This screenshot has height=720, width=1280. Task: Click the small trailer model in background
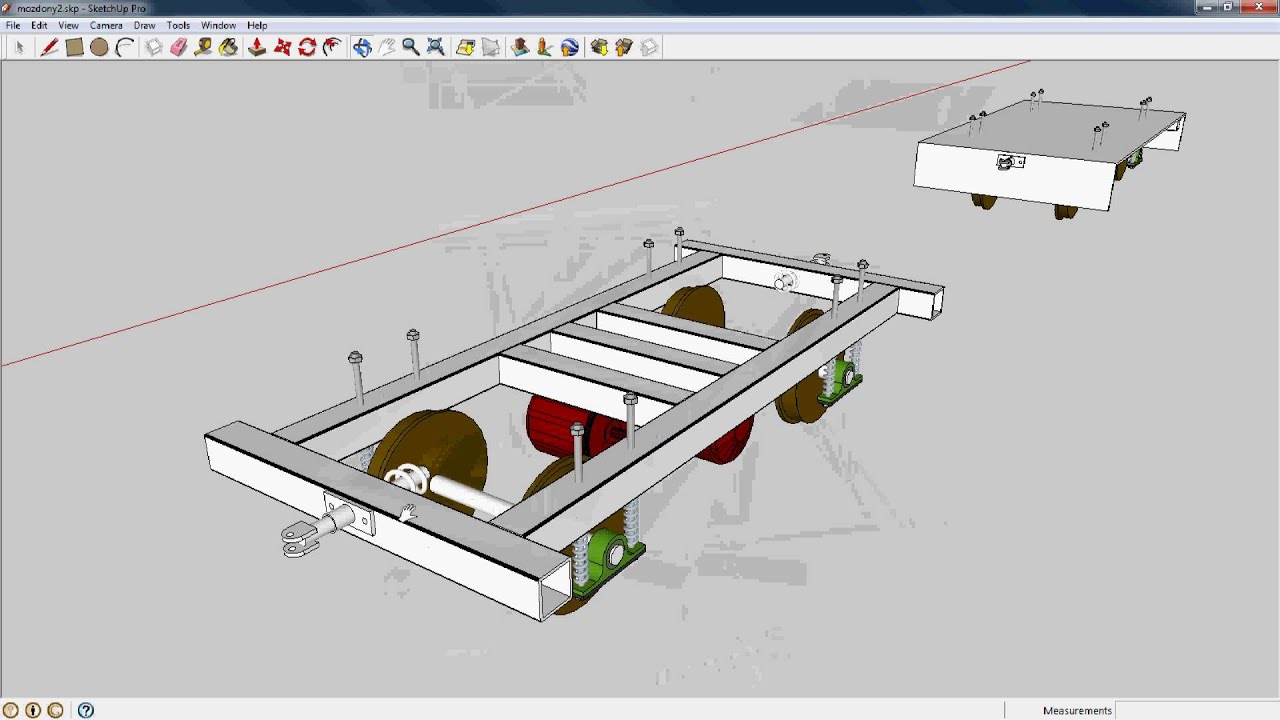(x=1050, y=153)
